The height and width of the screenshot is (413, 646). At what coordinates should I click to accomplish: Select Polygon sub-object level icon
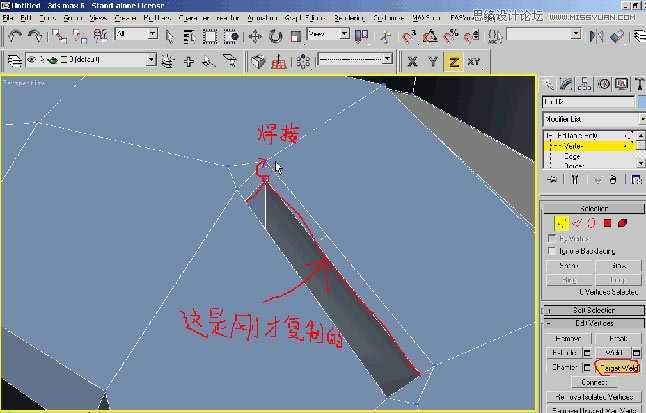pyautogui.click(x=607, y=223)
